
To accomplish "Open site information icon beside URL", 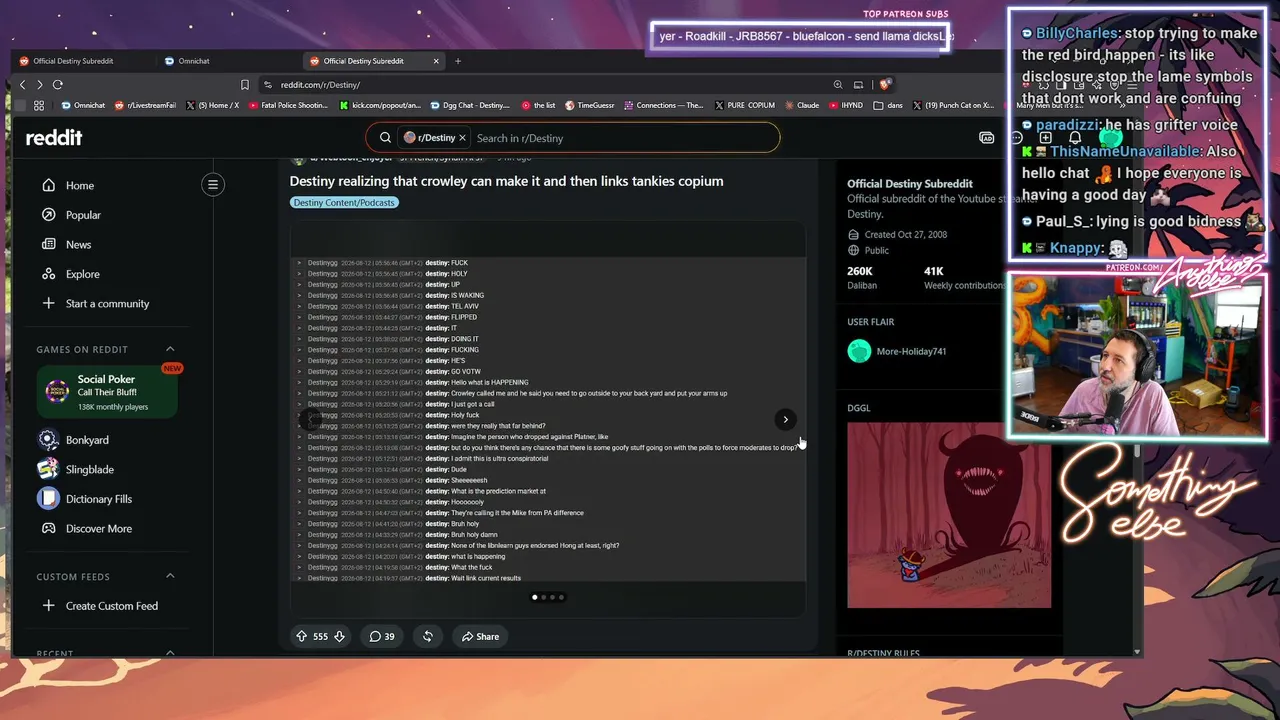I will coord(268,85).
